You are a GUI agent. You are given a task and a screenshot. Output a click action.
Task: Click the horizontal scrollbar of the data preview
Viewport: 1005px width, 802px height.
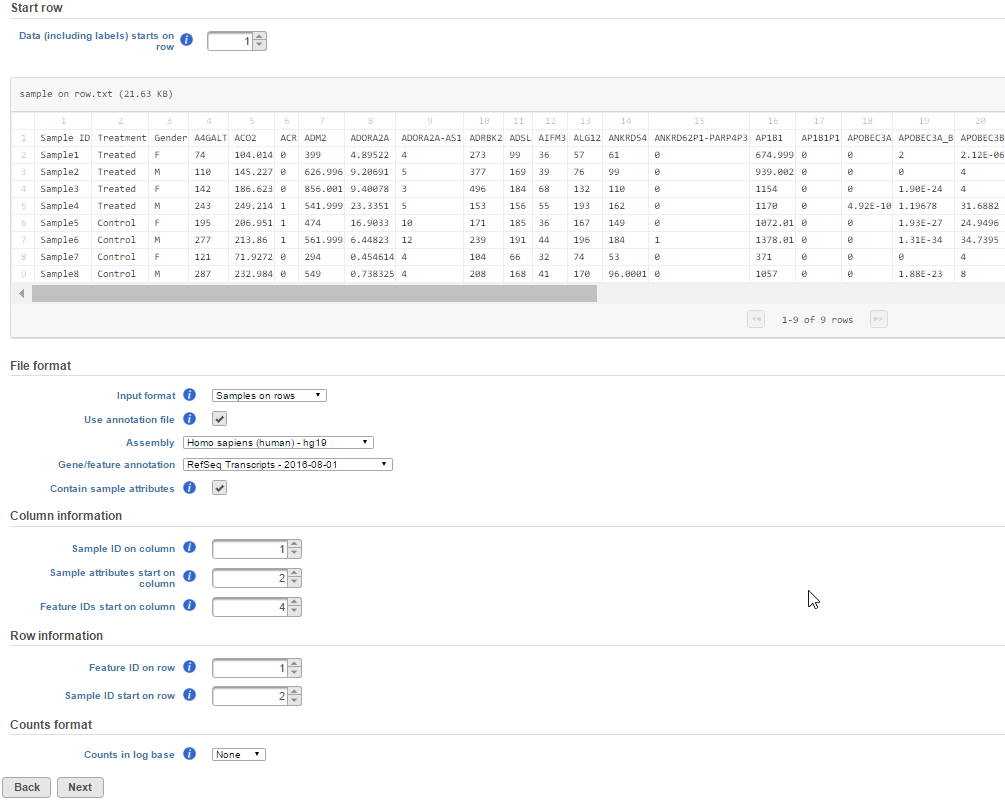click(314, 294)
